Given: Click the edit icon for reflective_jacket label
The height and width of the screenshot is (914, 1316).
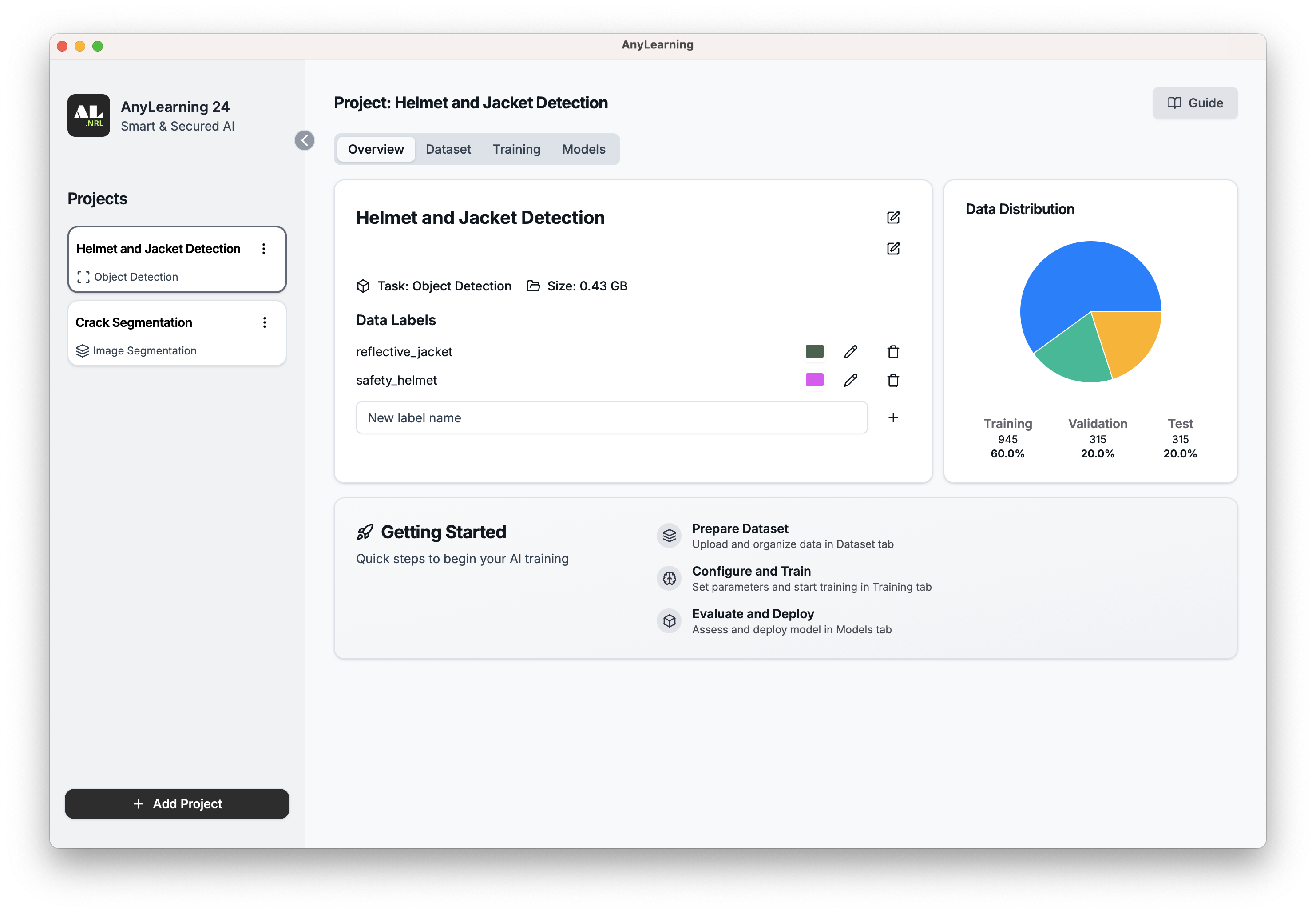Looking at the screenshot, I should point(851,352).
